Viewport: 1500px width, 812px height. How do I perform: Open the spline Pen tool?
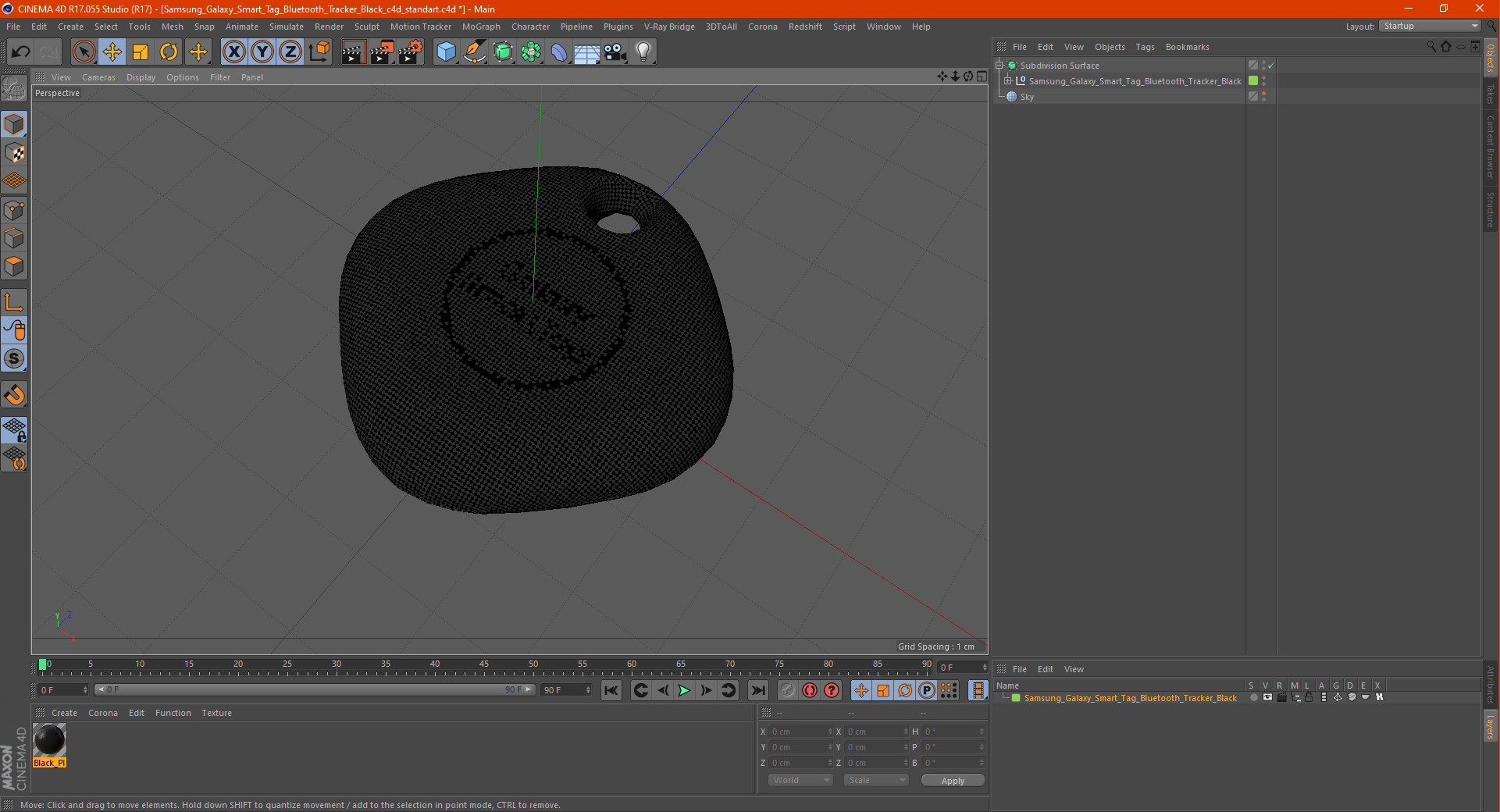click(474, 52)
